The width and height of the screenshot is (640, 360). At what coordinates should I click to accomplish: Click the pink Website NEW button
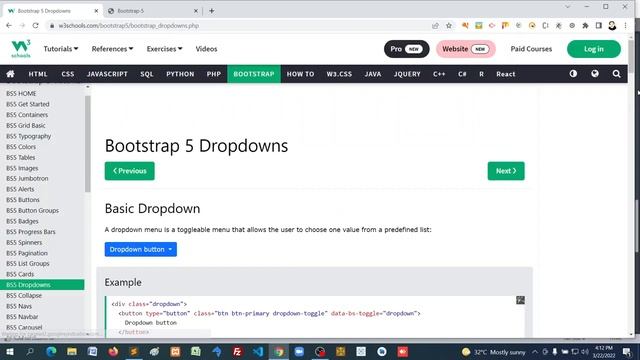pyautogui.click(x=466, y=49)
